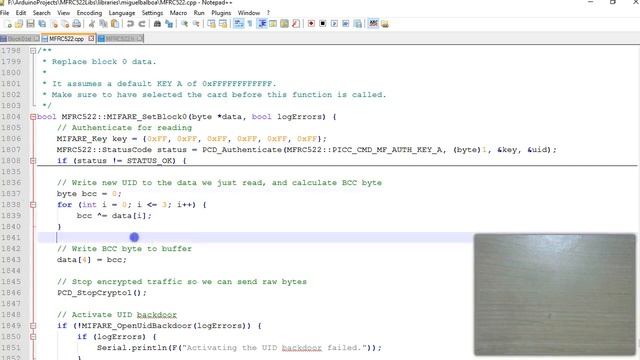Click the Serial.println backdoor failed line

[239, 348]
